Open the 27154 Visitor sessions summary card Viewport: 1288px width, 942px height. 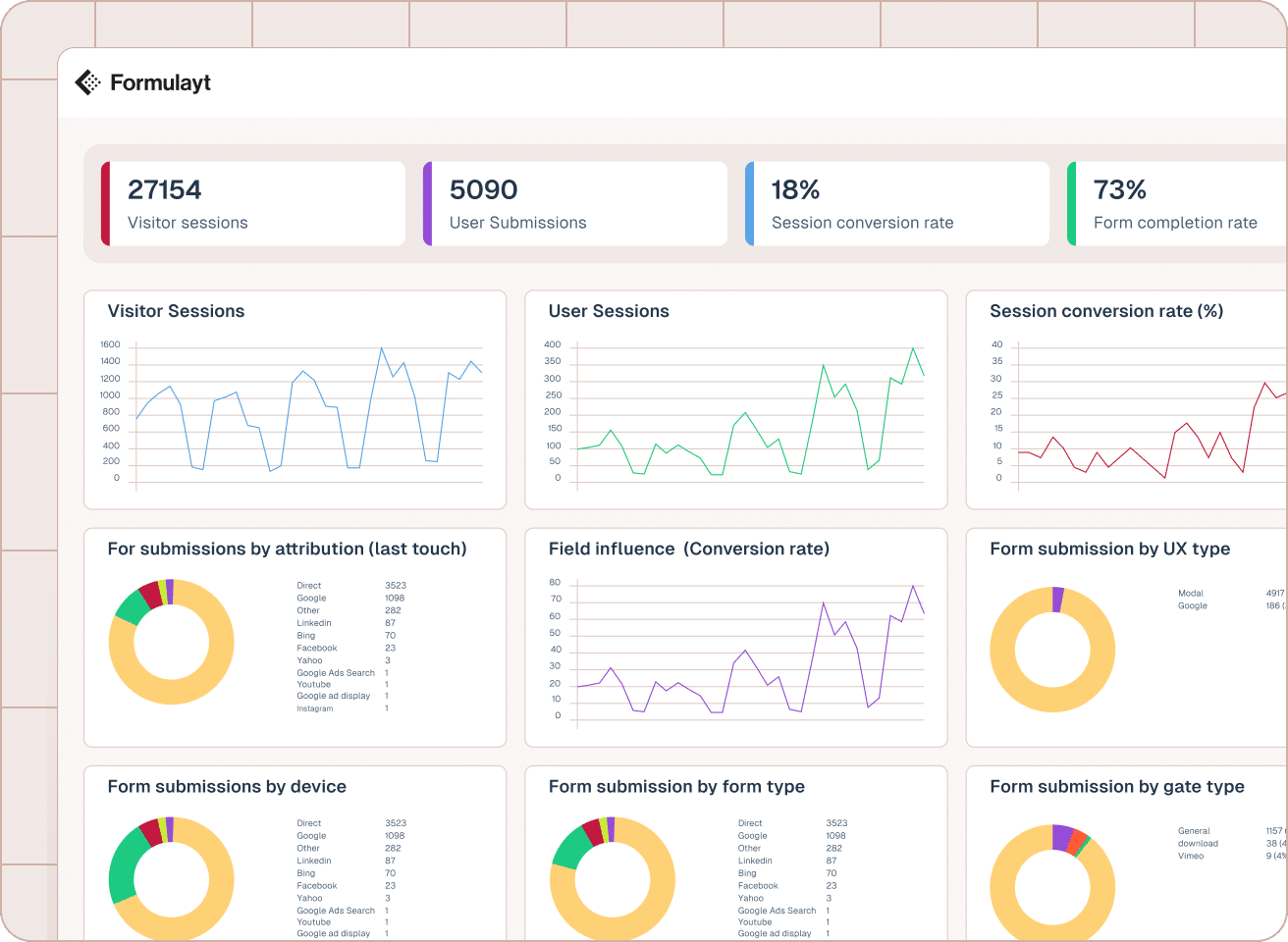pos(253,203)
